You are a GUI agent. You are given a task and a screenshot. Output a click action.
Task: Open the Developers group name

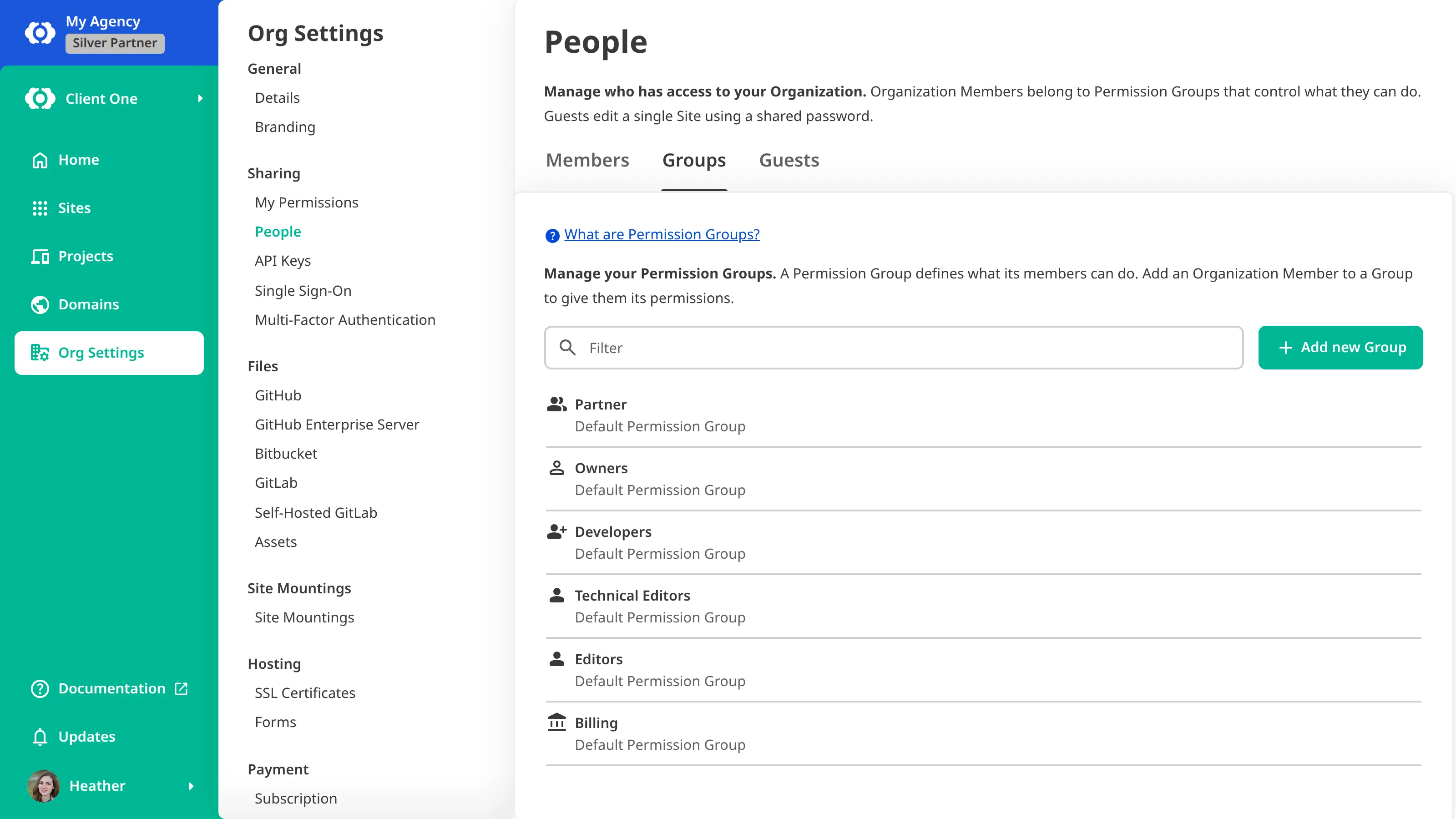tap(613, 532)
